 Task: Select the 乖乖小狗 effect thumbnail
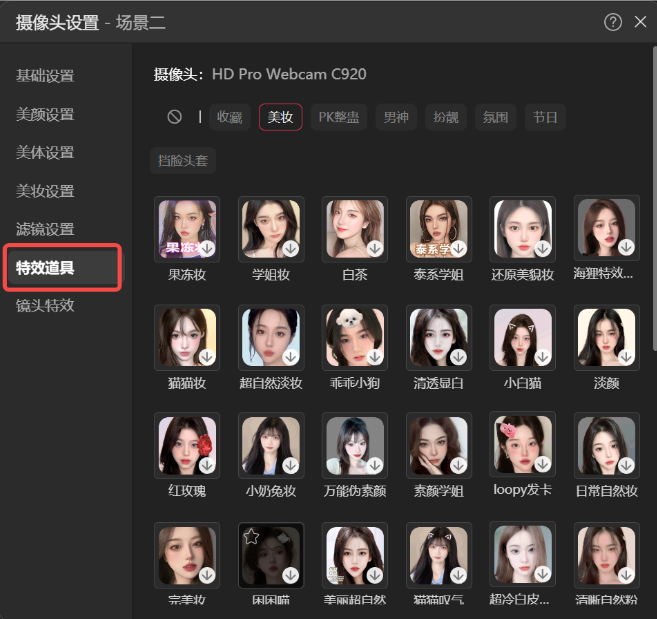pyautogui.click(x=354, y=337)
